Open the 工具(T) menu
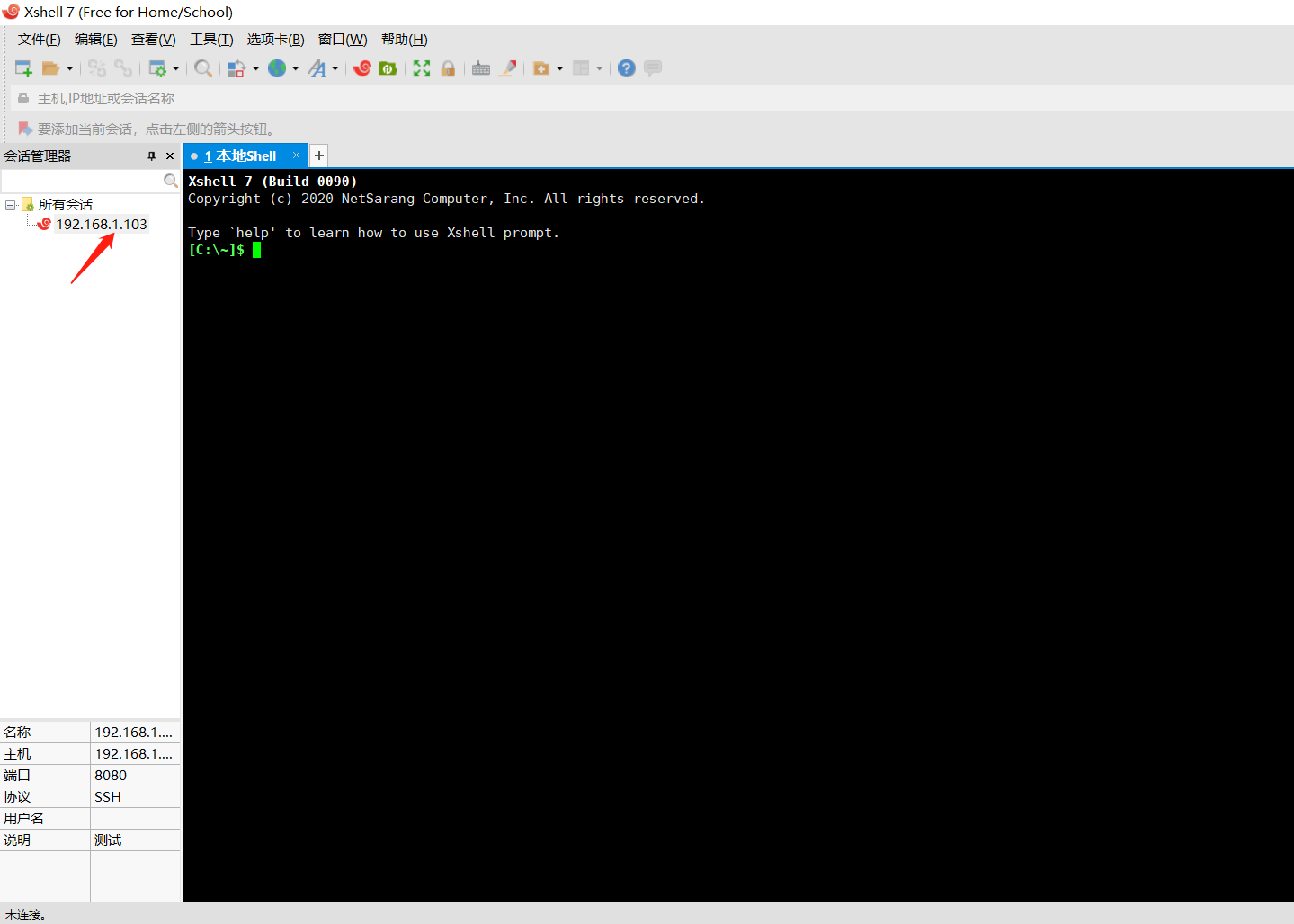The width and height of the screenshot is (1294, 924). point(211,40)
